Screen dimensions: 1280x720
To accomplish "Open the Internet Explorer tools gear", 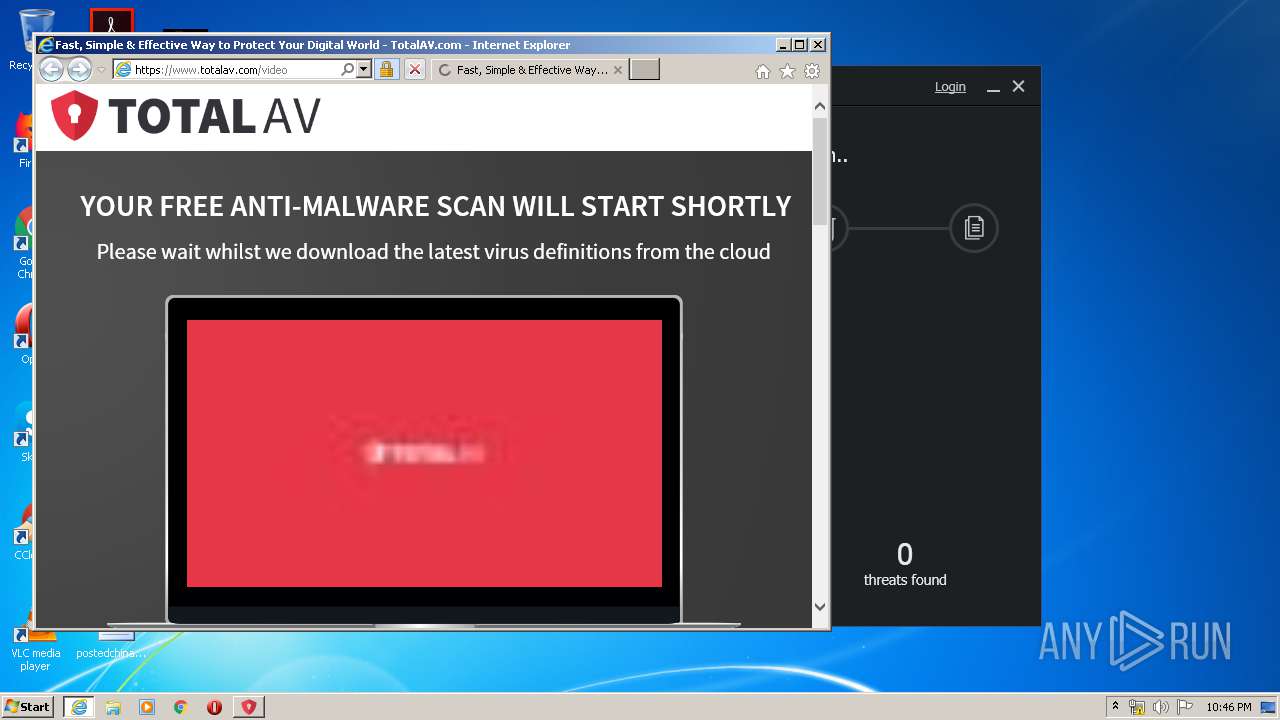I will 812,71.
